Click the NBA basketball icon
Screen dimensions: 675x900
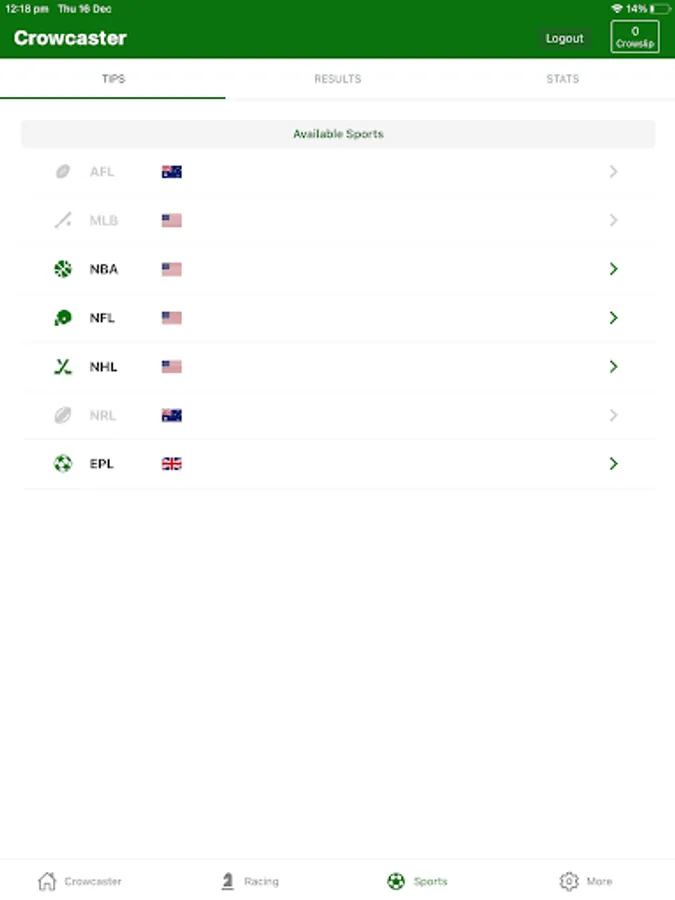click(63, 269)
